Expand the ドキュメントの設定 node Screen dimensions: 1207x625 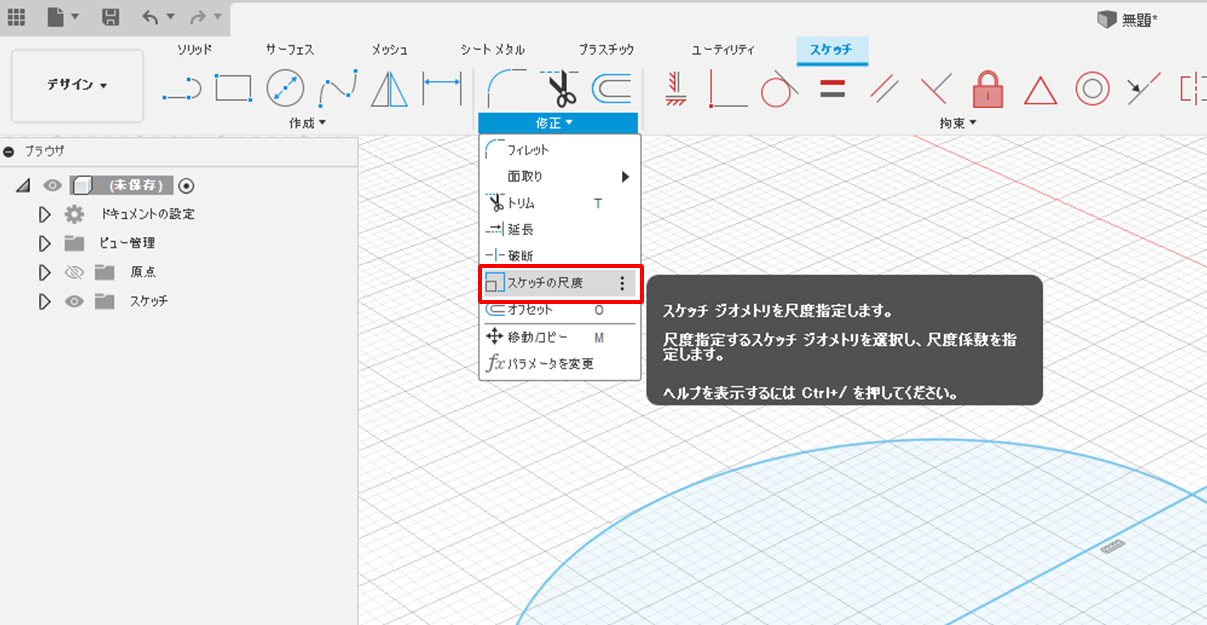(x=44, y=214)
